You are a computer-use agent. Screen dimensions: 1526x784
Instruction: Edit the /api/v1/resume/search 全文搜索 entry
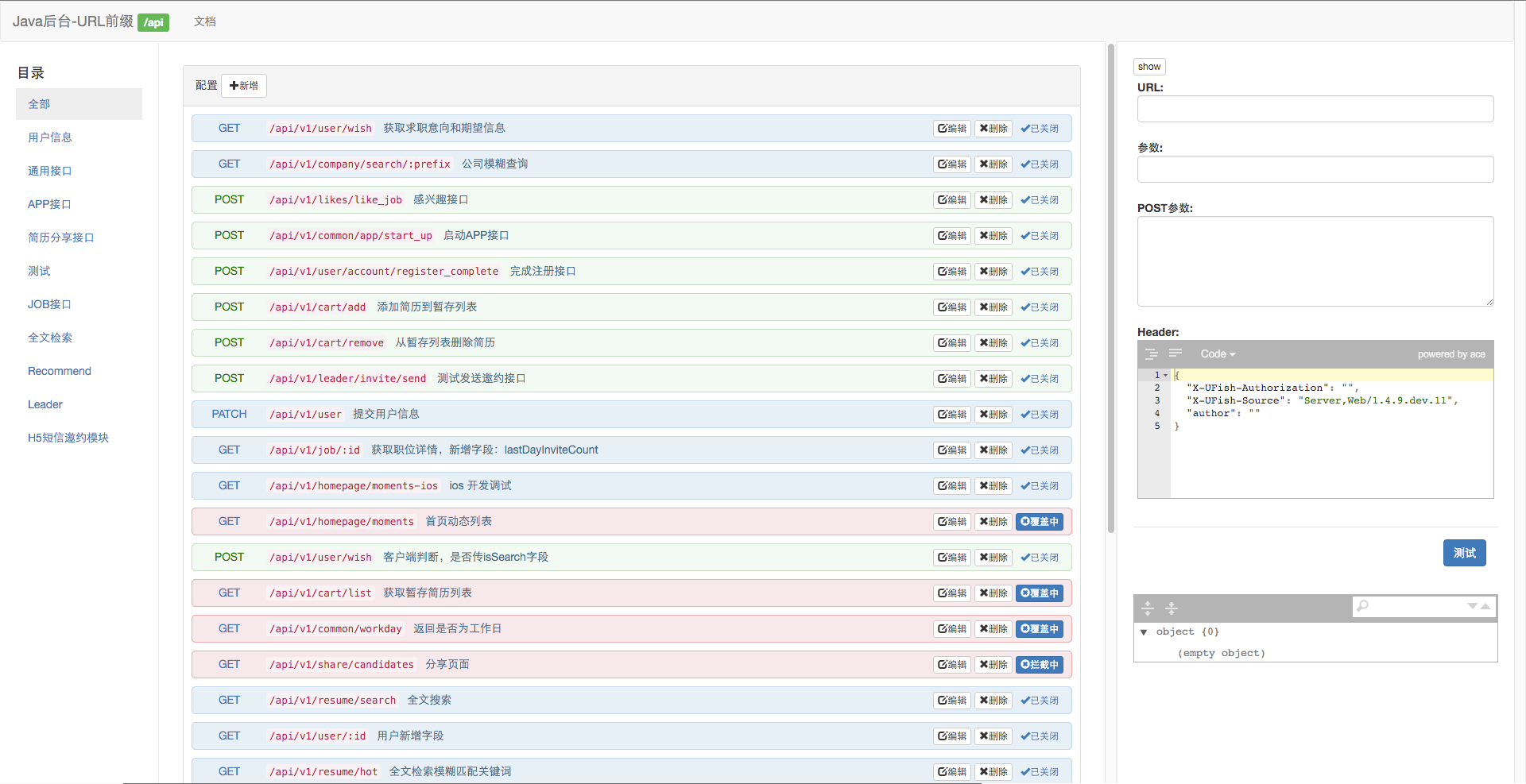pos(952,701)
